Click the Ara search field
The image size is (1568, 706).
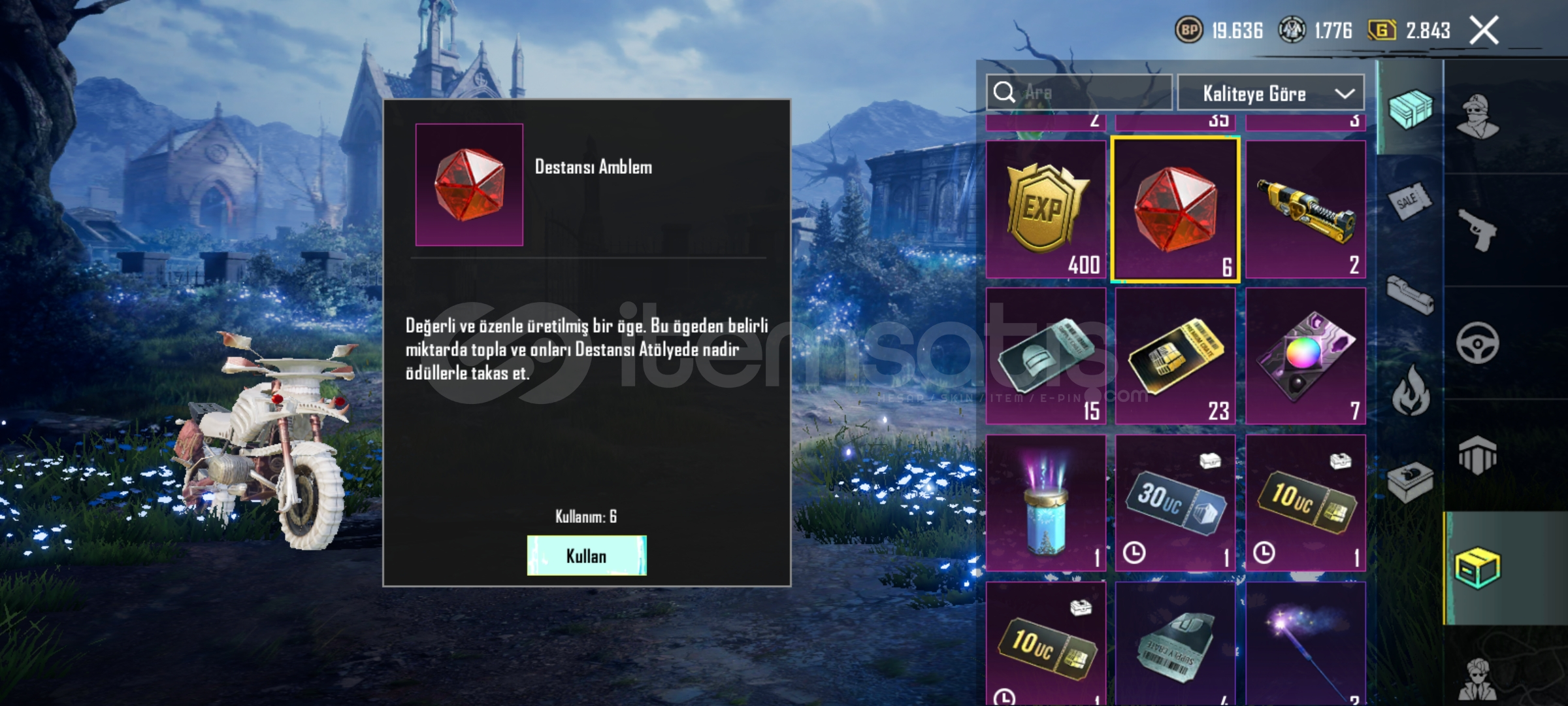[x=1079, y=92]
